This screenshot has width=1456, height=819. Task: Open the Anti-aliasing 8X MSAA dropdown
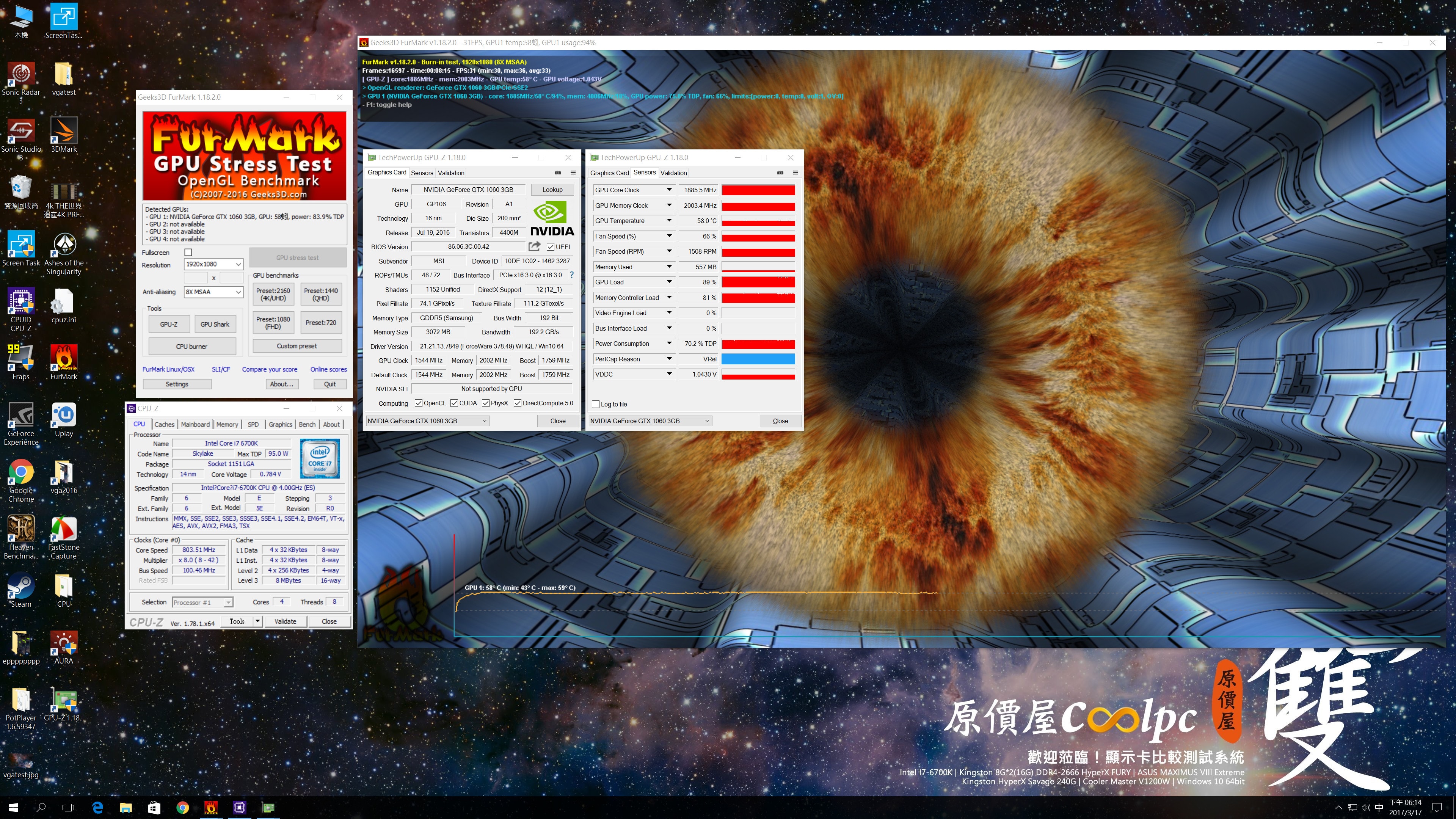[213, 292]
